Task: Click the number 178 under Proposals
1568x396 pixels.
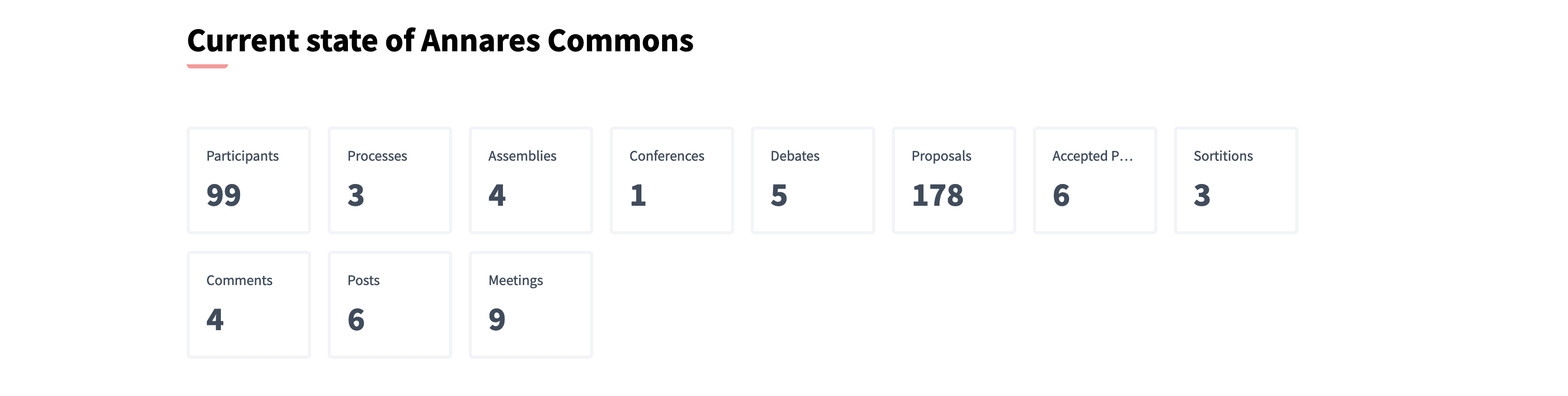Action: pos(938,196)
